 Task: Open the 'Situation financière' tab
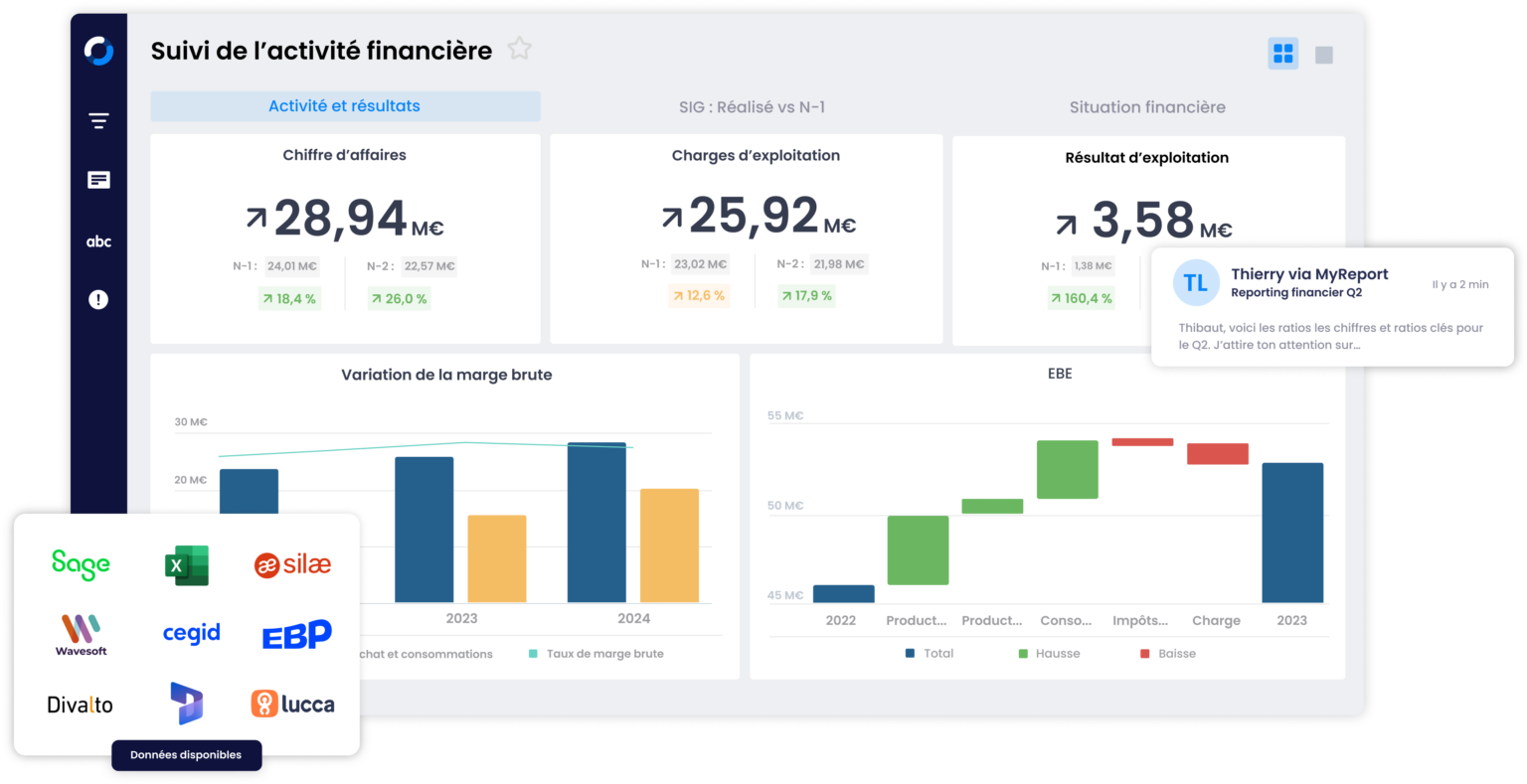pyautogui.click(x=1147, y=106)
